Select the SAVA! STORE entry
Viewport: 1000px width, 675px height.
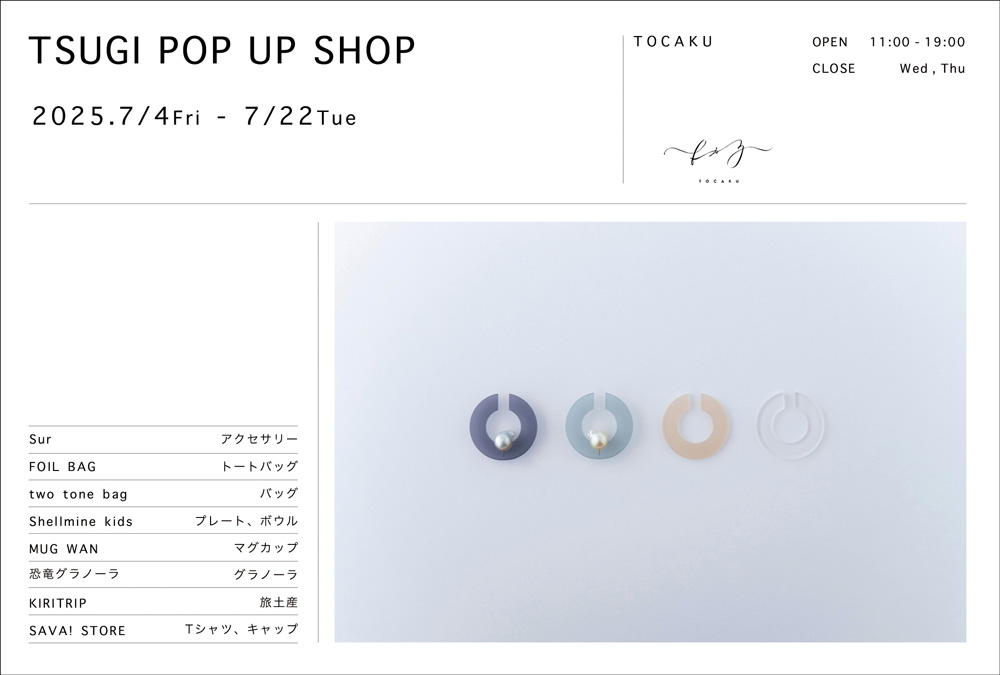[163, 630]
